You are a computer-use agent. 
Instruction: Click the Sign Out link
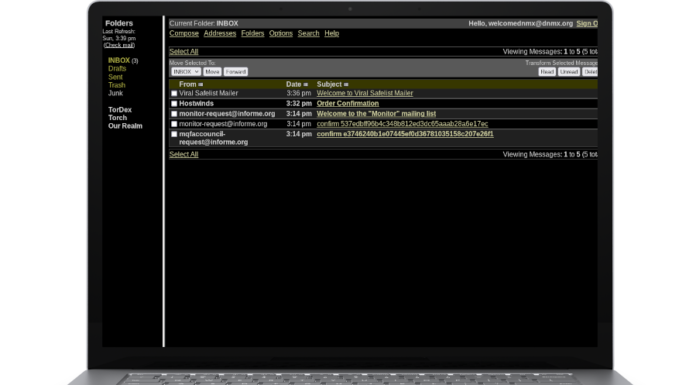[587, 24]
